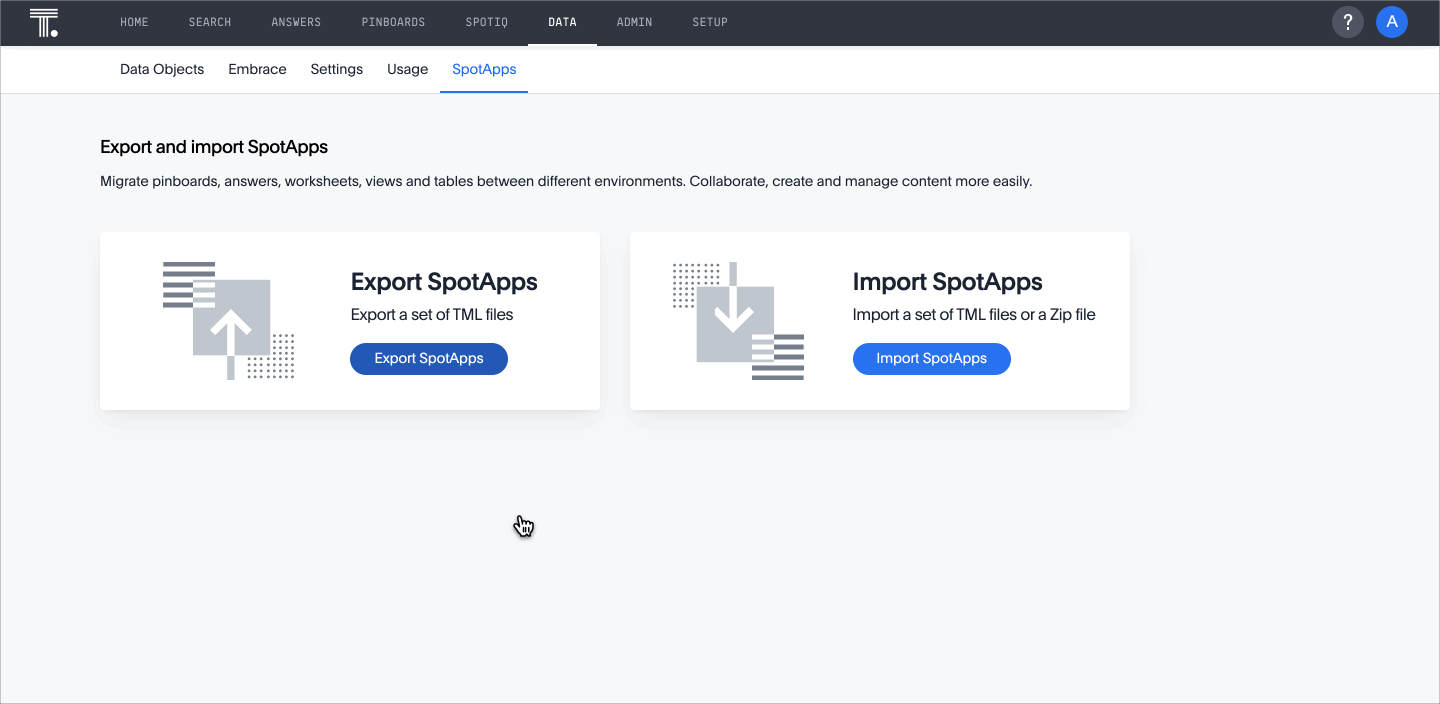Click the 'Export SpotApps' card heading
This screenshot has height=704, width=1440.
[x=444, y=282]
